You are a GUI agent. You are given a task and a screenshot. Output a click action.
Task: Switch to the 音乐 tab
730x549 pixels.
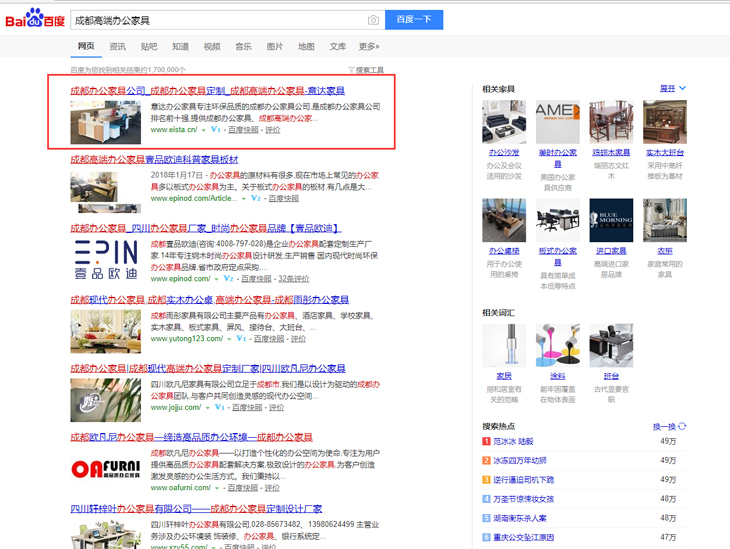(243, 47)
